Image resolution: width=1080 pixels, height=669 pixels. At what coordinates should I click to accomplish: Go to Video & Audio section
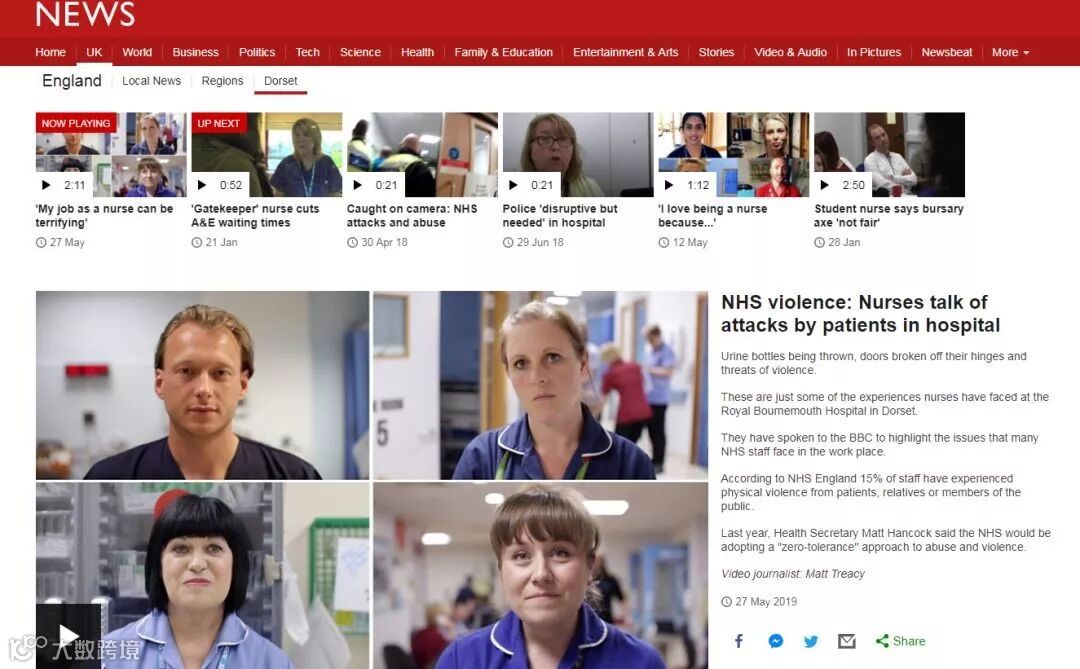point(790,52)
